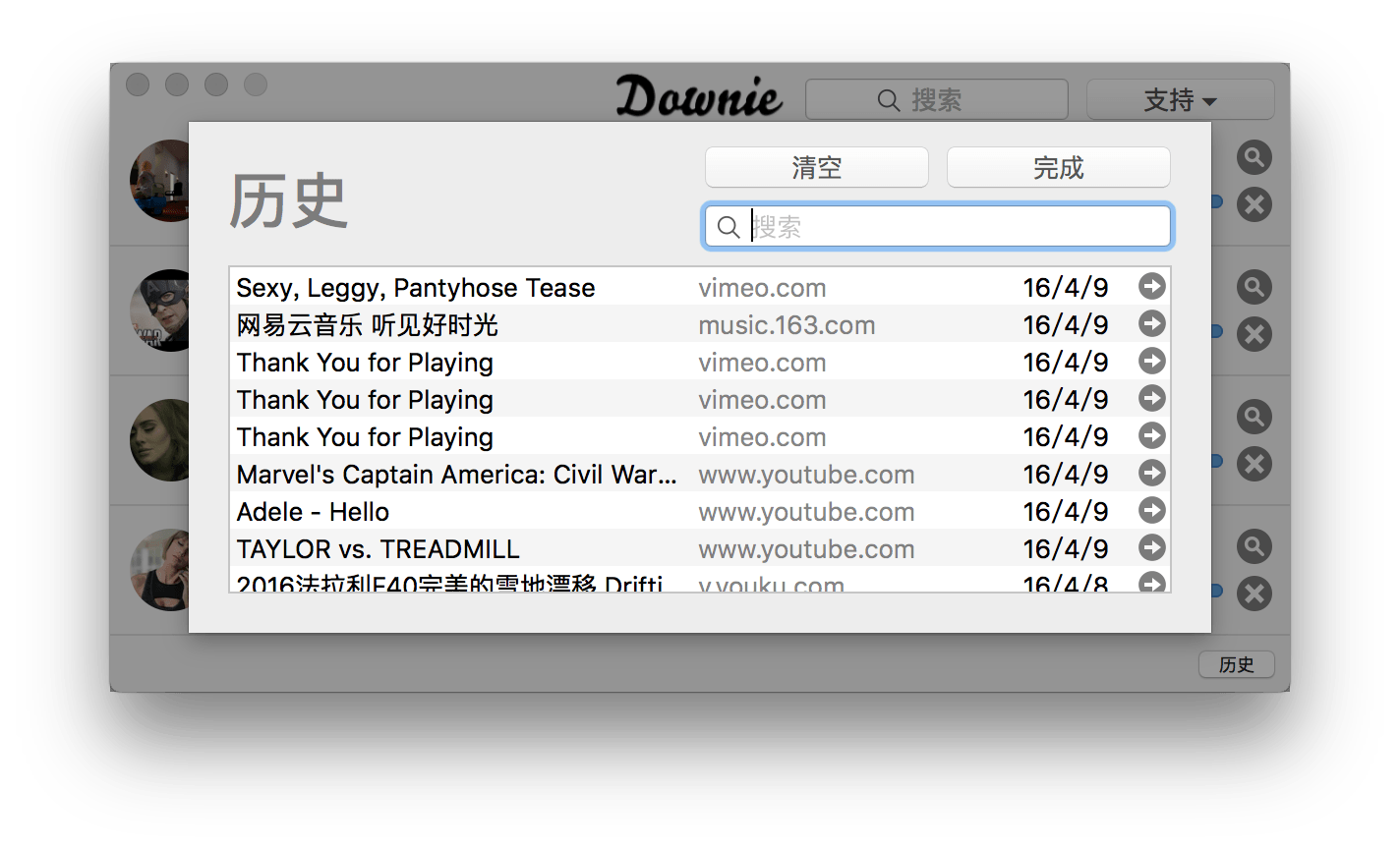This screenshot has height=849, width=1400.
Task: Open arrow for Adele - Hello row
Action: tap(1152, 510)
